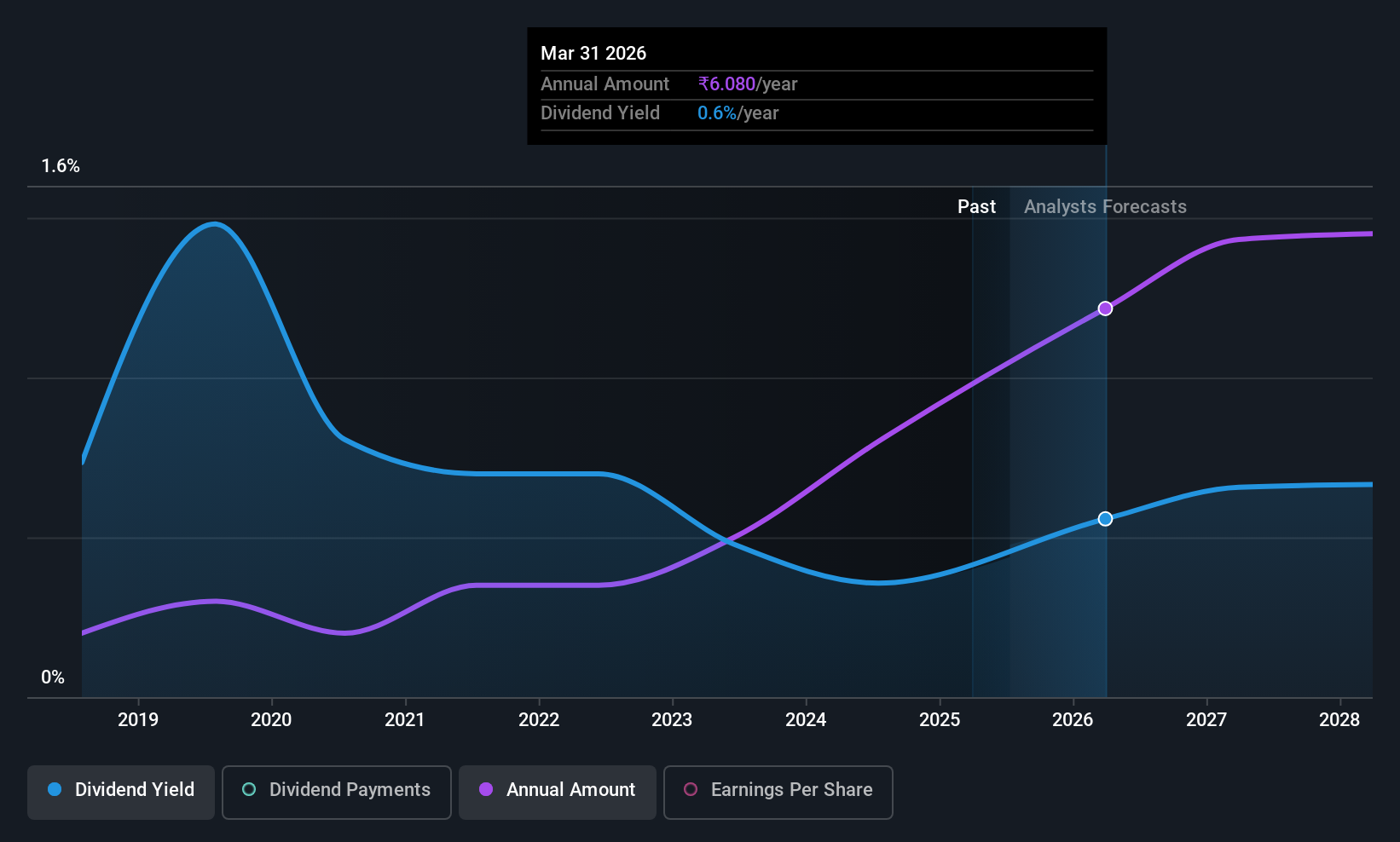Toggle the Dividend Yield legend button
Screen dimensions: 1400x842
click(121, 792)
